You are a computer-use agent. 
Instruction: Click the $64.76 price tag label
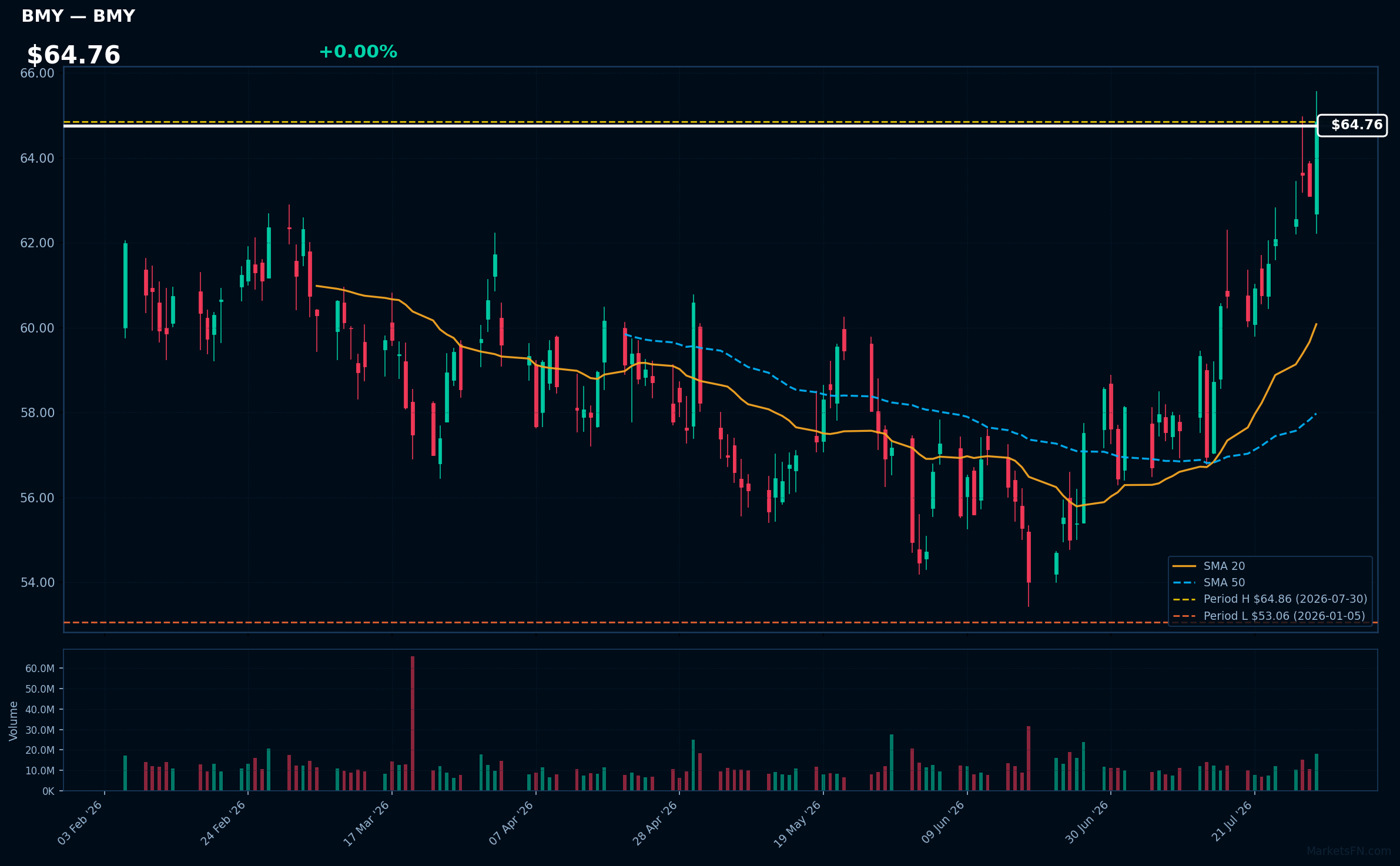click(x=1352, y=125)
